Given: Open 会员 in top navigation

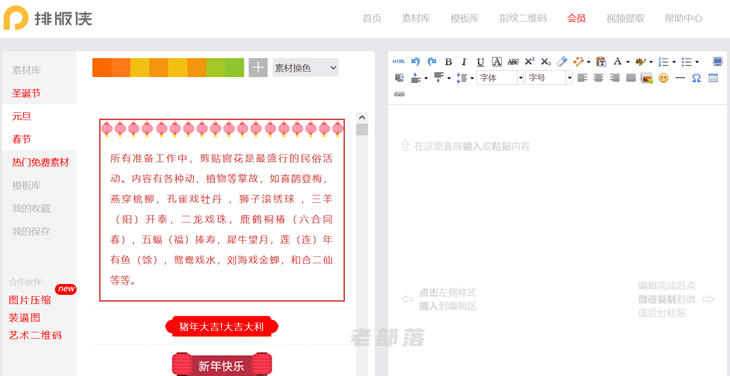Looking at the screenshot, I should [576, 19].
